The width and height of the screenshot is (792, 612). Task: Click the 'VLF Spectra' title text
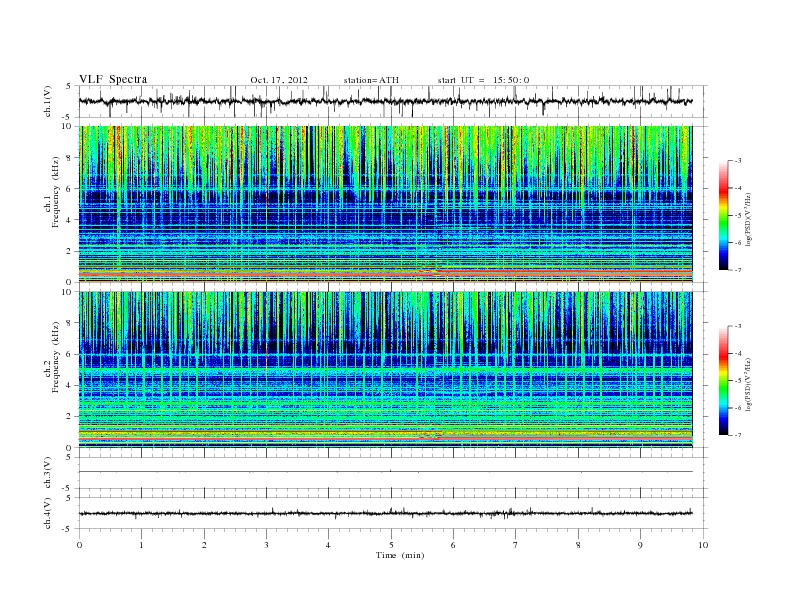[113, 79]
